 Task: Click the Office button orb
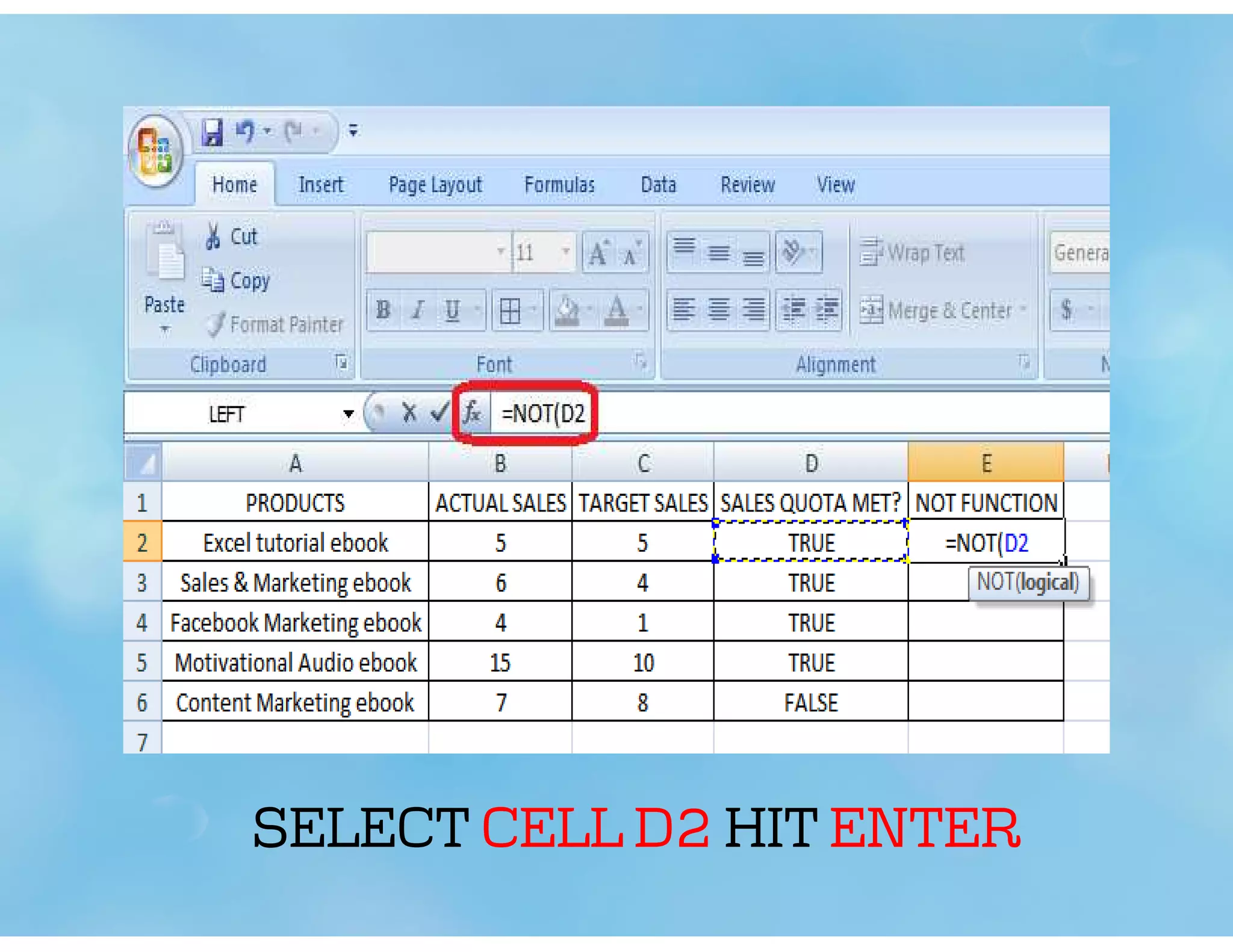tap(155, 150)
